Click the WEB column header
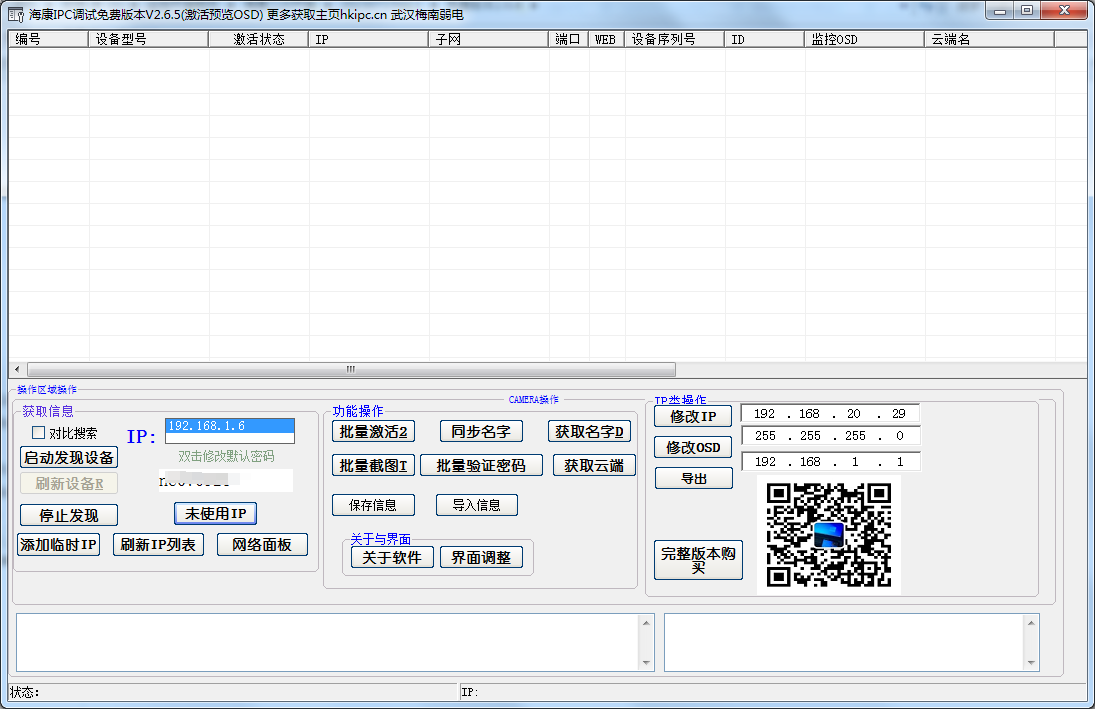 point(606,39)
